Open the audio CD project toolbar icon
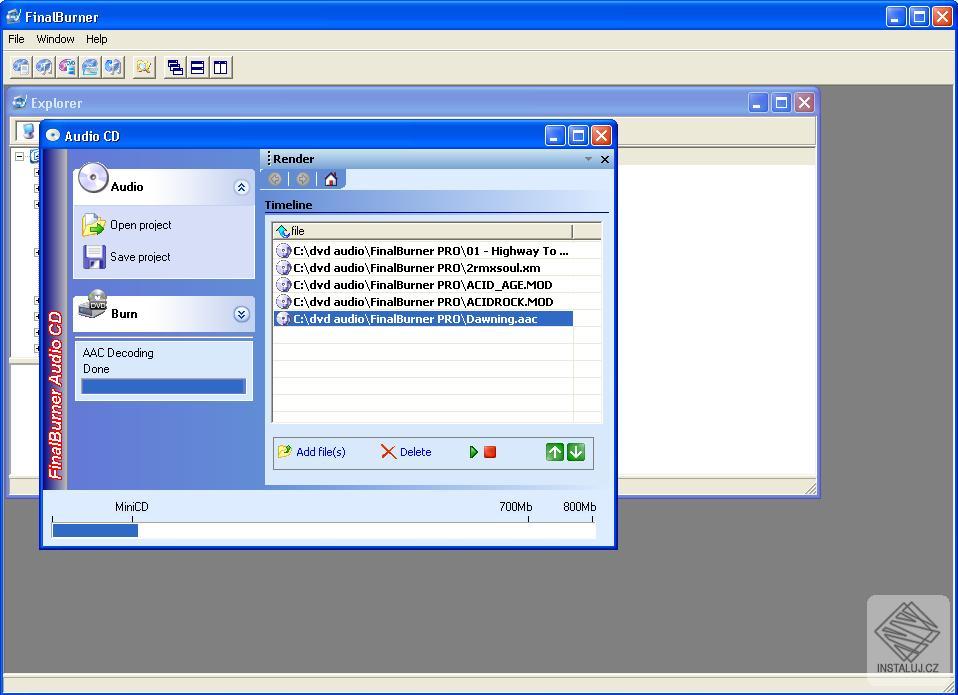 coord(44,67)
